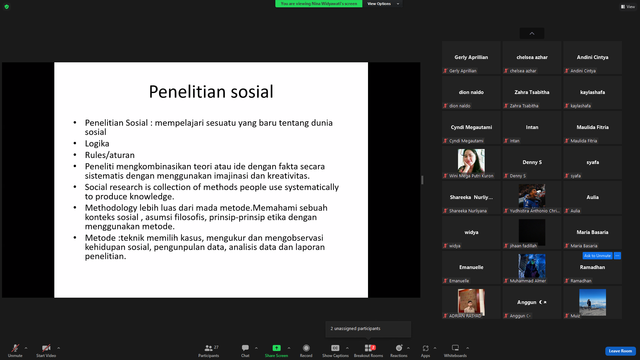The height and width of the screenshot is (360, 640).
Task: Select the Denny S participant tile
Action: click(x=532, y=162)
